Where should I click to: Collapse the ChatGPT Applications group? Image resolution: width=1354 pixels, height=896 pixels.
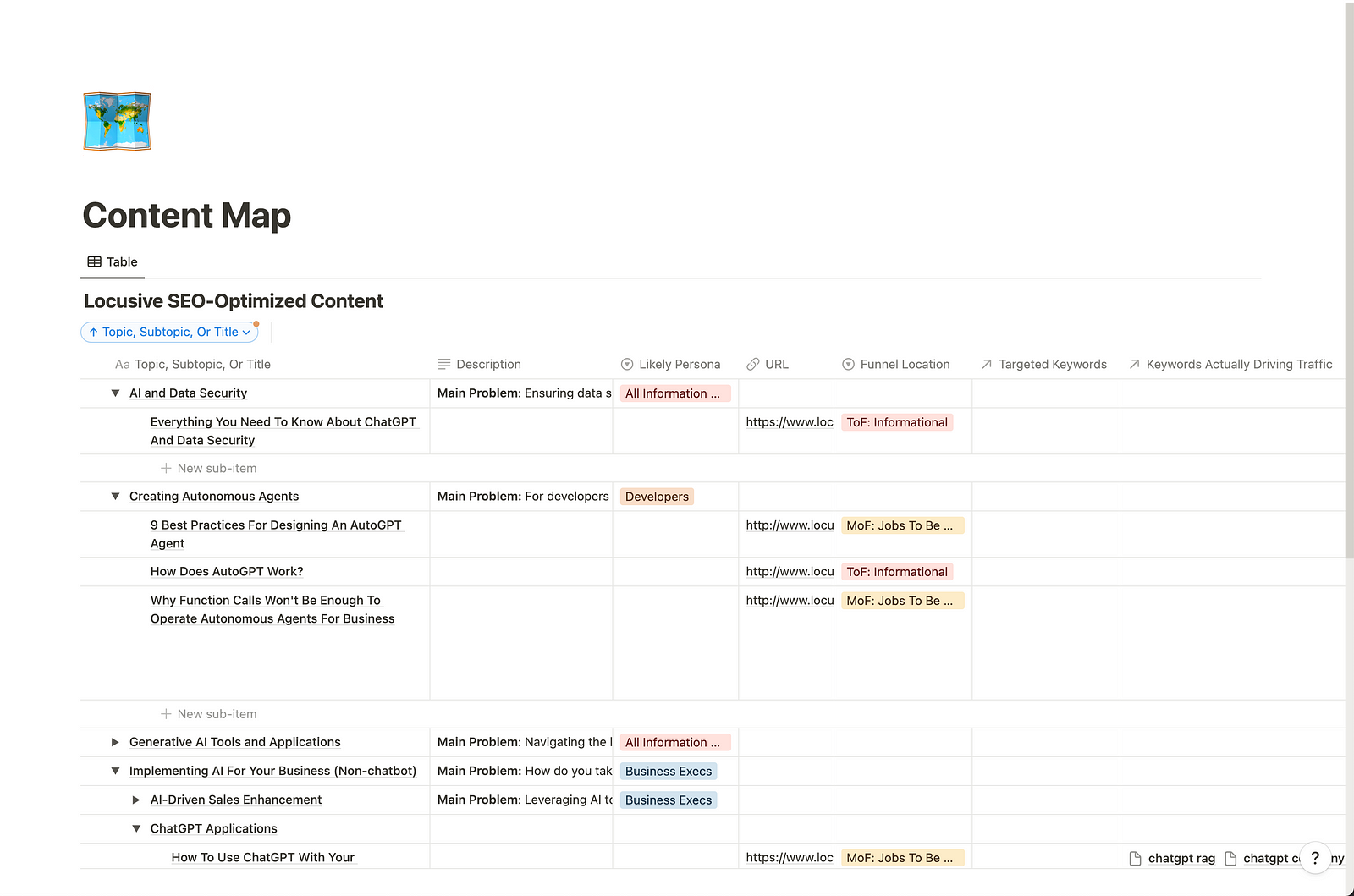(136, 828)
